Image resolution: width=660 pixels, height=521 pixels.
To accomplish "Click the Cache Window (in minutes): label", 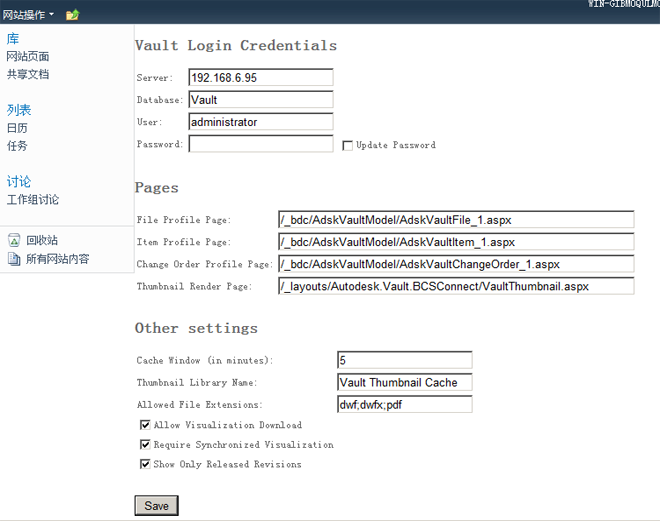I will coord(205,361).
